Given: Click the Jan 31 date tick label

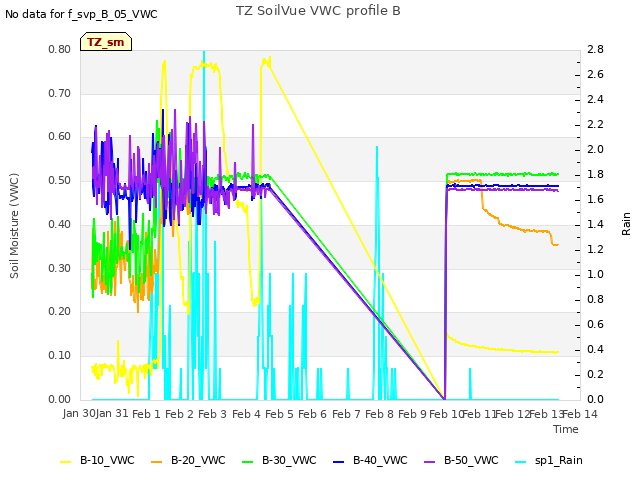Looking at the screenshot, I should [x=112, y=414].
